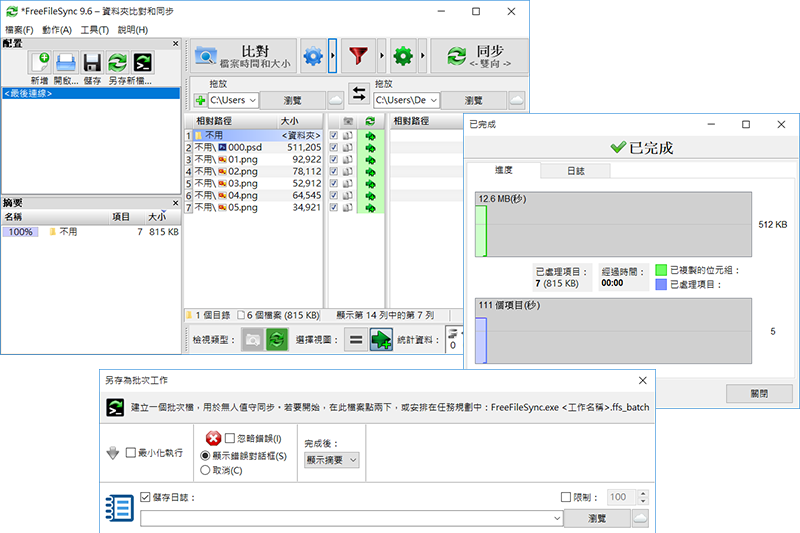The height and width of the screenshot is (533, 800).
Task: Click the 另存新檔 green sync icon
Action: pyautogui.click(x=117, y=63)
